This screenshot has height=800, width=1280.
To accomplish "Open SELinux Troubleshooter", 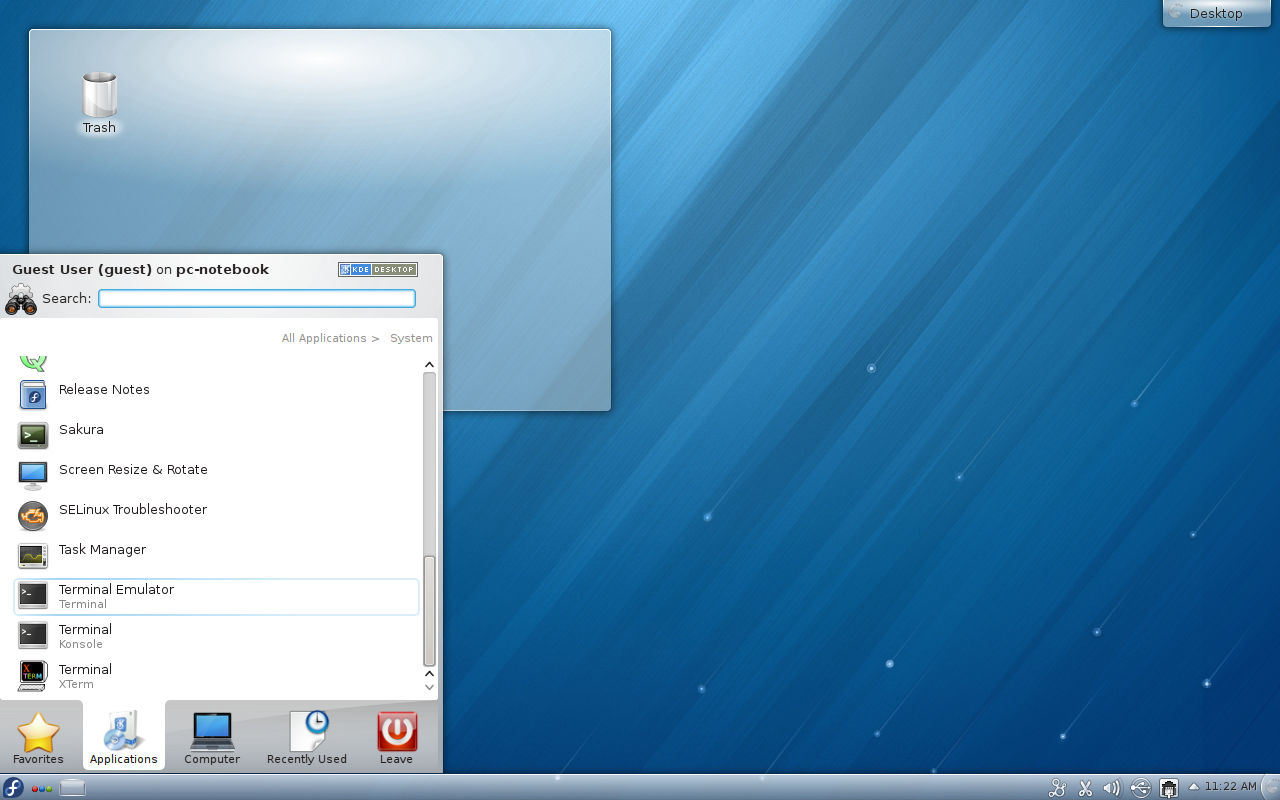I will pyautogui.click(x=217, y=515).
